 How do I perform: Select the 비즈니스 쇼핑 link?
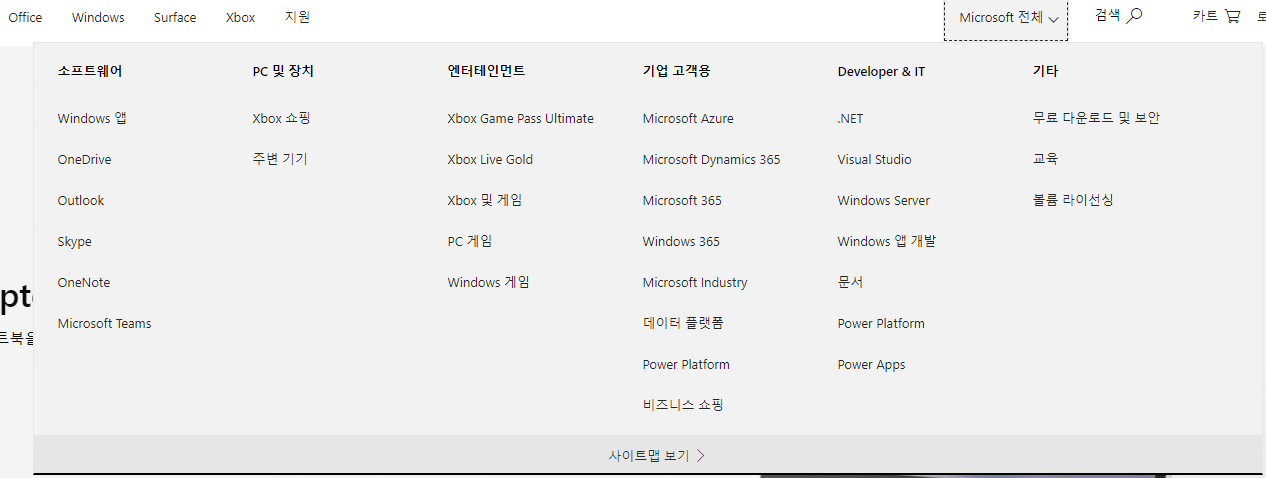pyautogui.click(x=683, y=405)
